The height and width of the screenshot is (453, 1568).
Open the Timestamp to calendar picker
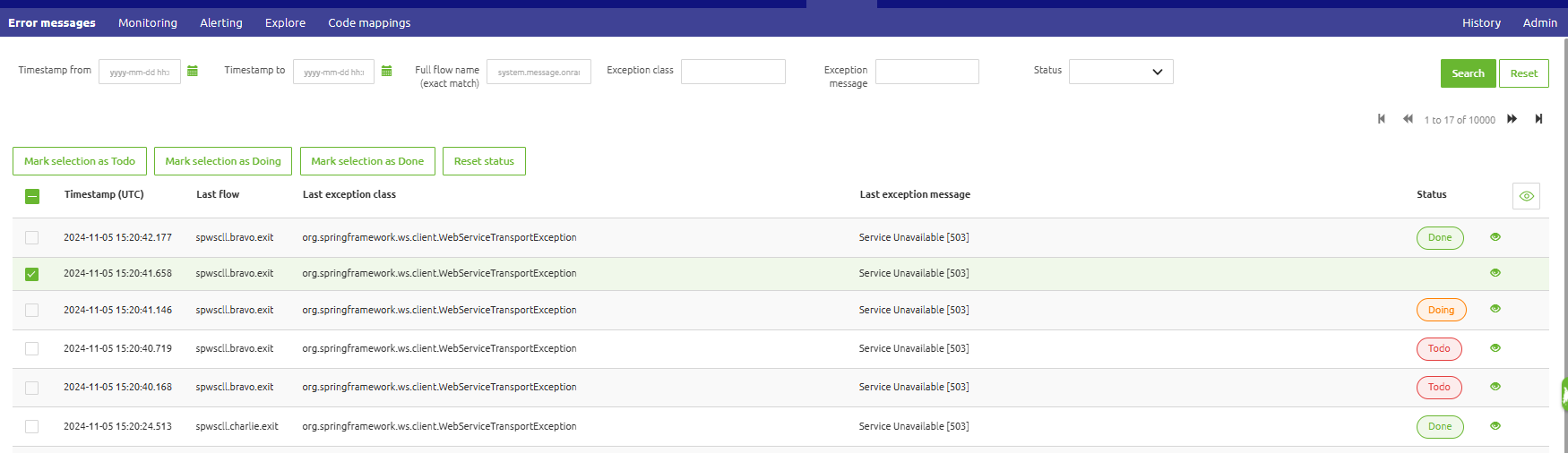point(387,72)
